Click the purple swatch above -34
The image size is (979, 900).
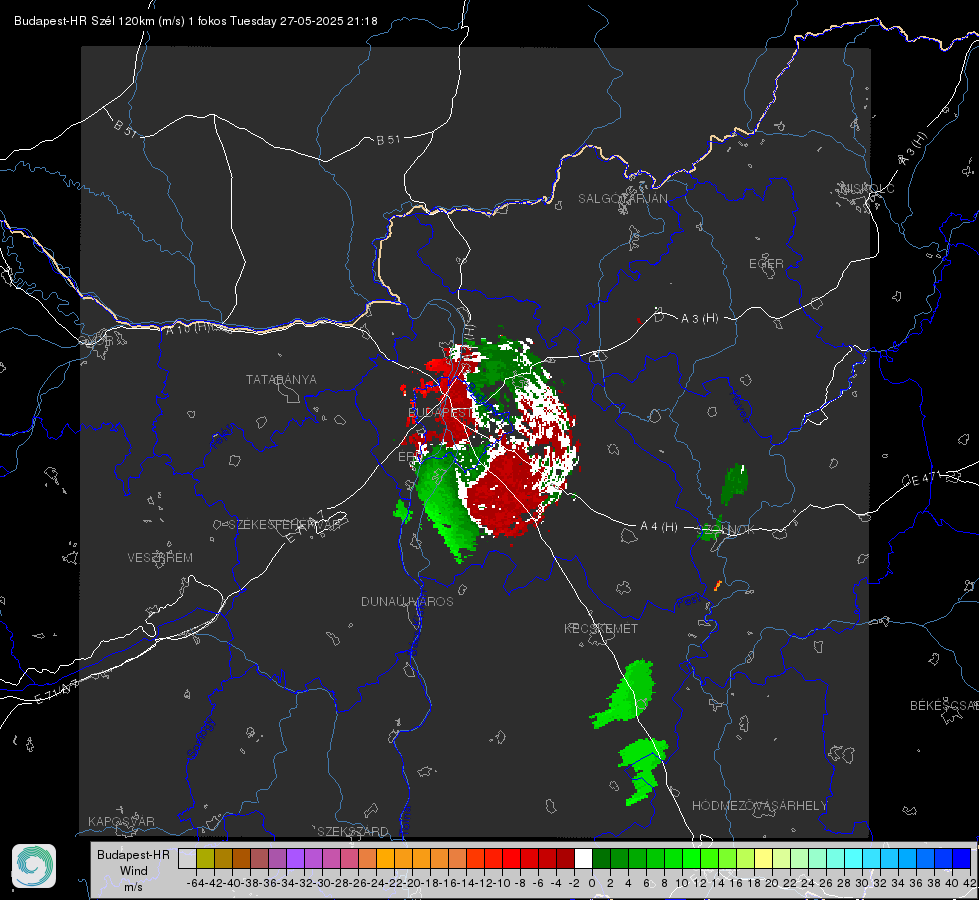295,858
